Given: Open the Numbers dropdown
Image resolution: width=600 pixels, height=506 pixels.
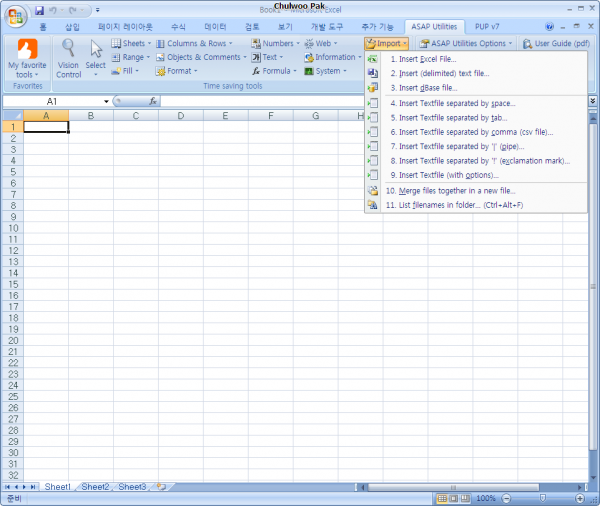Looking at the screenshot, I should coord(276,43).
